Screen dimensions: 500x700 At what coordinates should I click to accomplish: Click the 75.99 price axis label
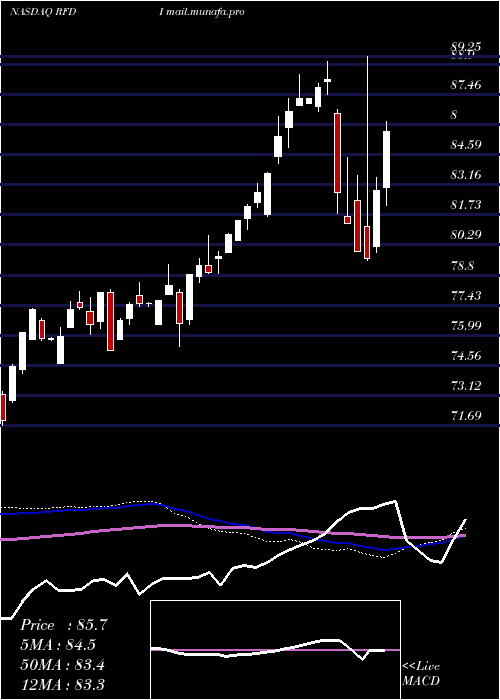[x=466, y=325]
